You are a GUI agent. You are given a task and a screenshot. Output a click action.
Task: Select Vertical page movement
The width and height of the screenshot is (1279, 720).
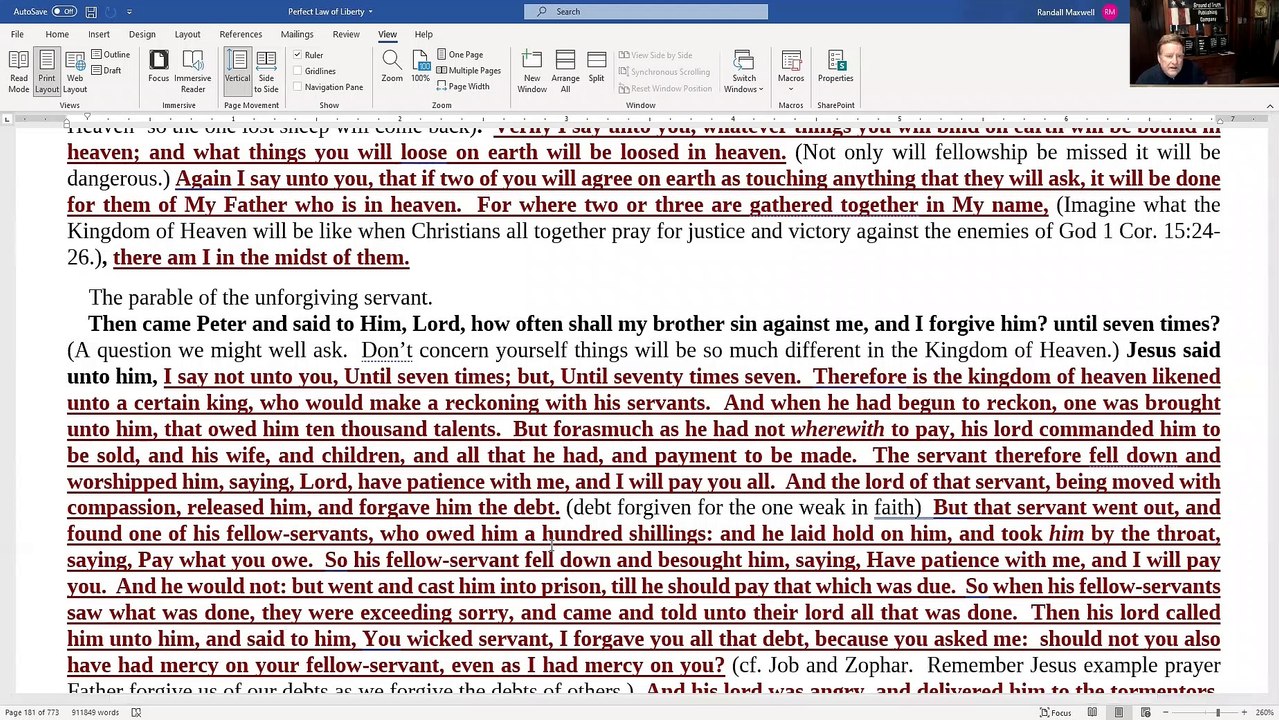tap(237, 71)
